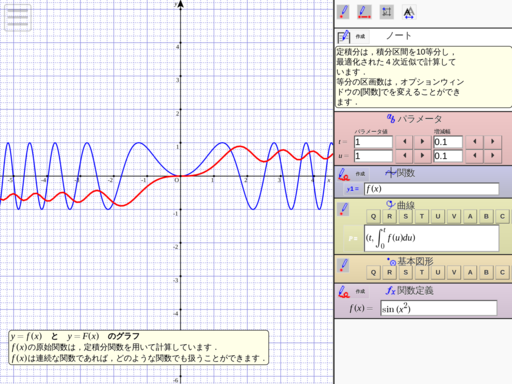Viewport: 512px width, 384px height.
Task: Click the text size A icon
Action: pyautogui.click(x=409, y=13)
